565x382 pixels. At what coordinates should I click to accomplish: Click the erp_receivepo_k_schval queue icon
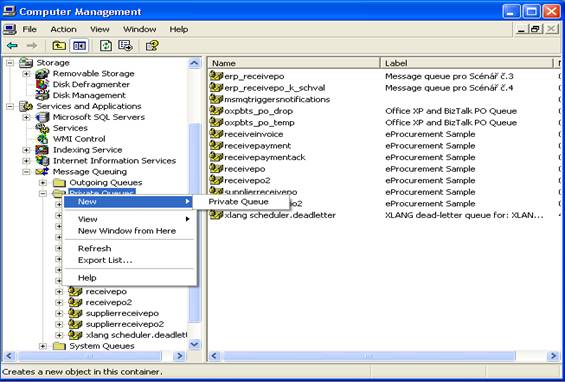click(x=216, y=88)
